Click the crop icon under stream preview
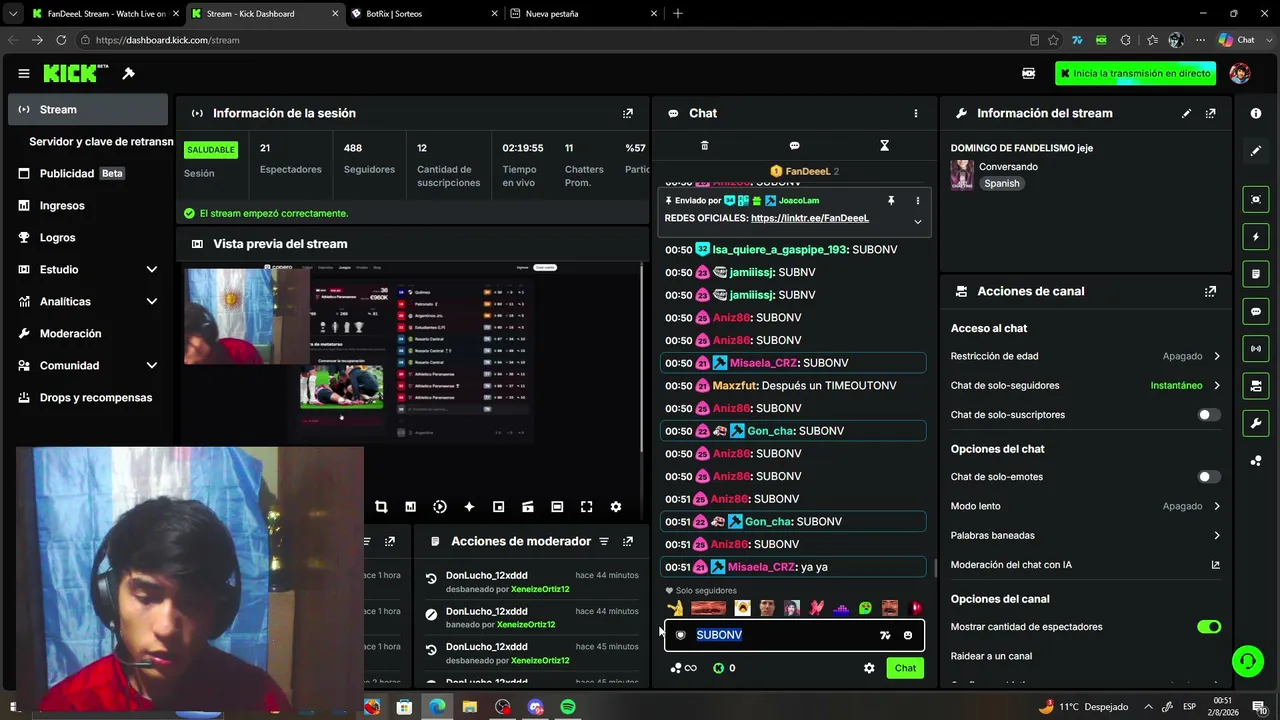This screenshot has height=720, width=1280. click(381, 507)
